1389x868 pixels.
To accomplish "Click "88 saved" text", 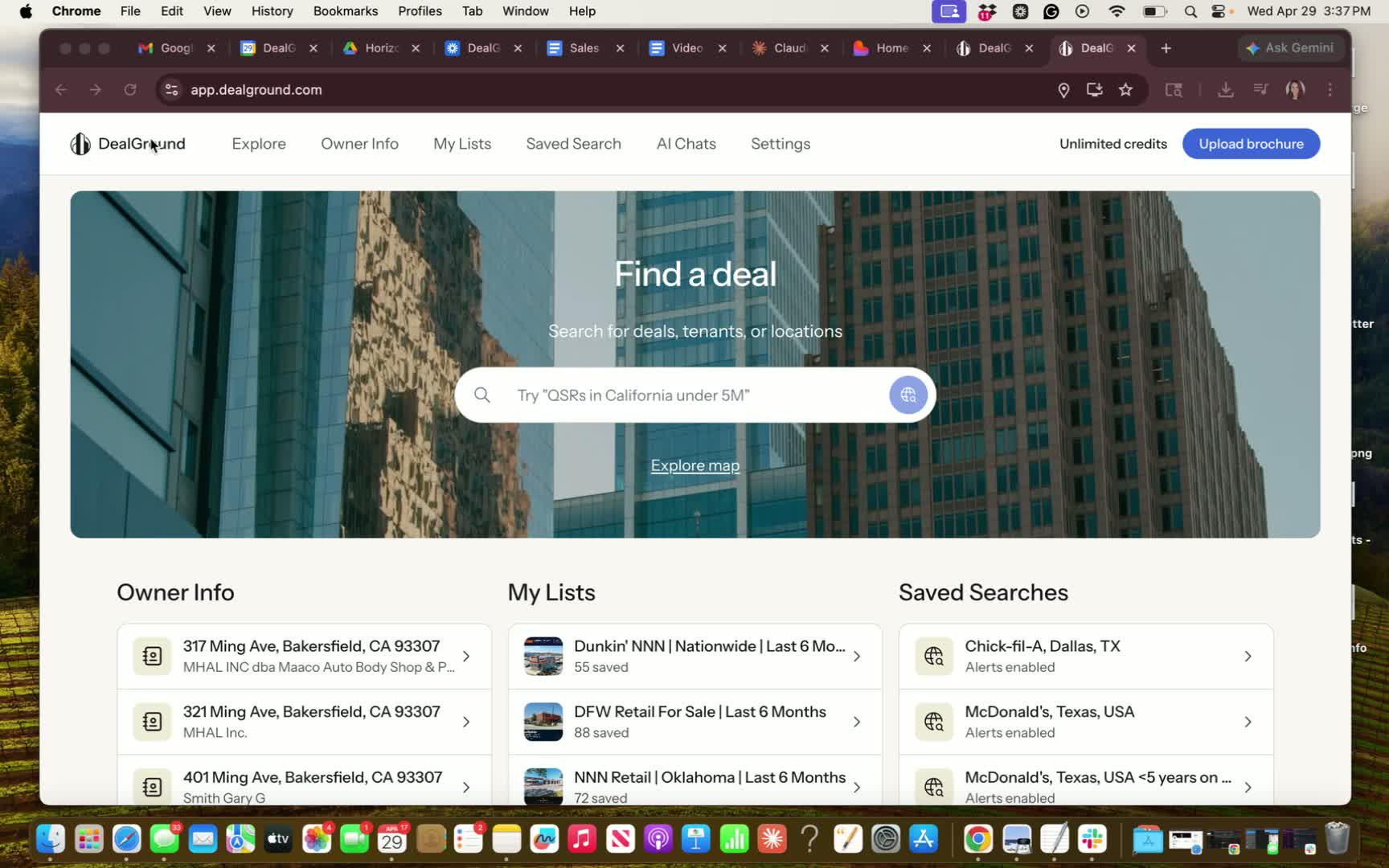I will [x=601, y=732].
